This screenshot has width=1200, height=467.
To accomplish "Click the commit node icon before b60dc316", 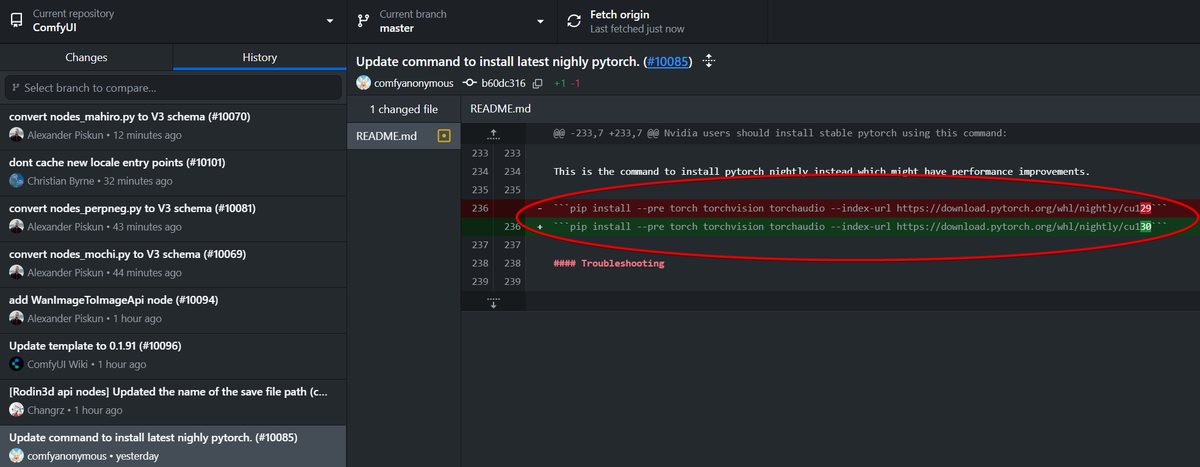I will pyautogui.click(x=469, y=83).
